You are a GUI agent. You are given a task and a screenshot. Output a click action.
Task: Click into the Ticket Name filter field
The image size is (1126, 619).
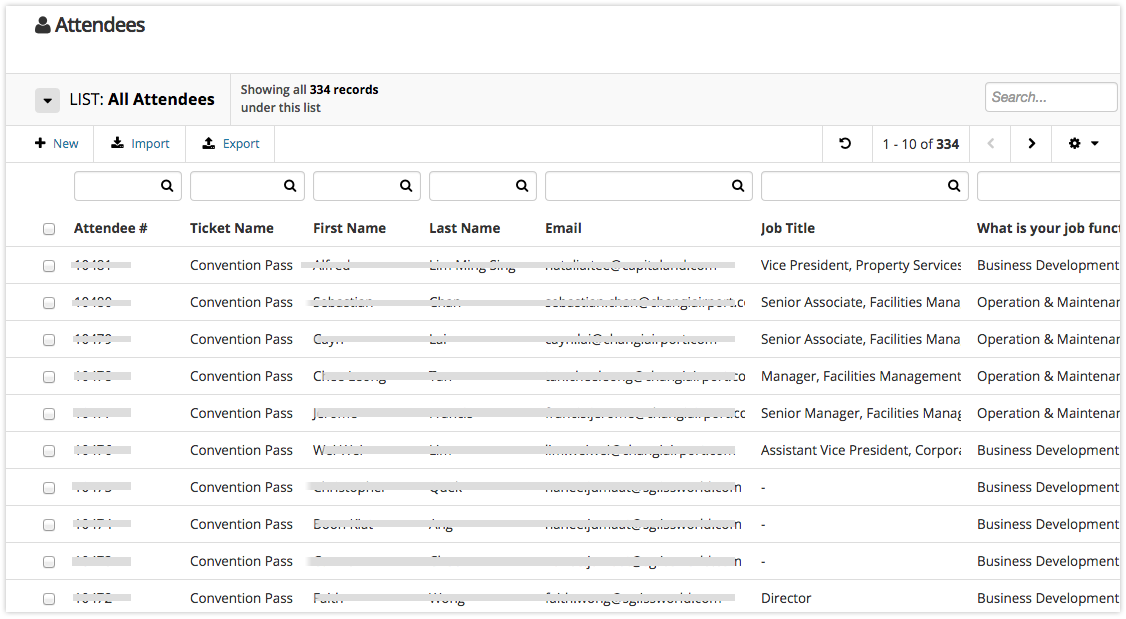coord(236,186)
